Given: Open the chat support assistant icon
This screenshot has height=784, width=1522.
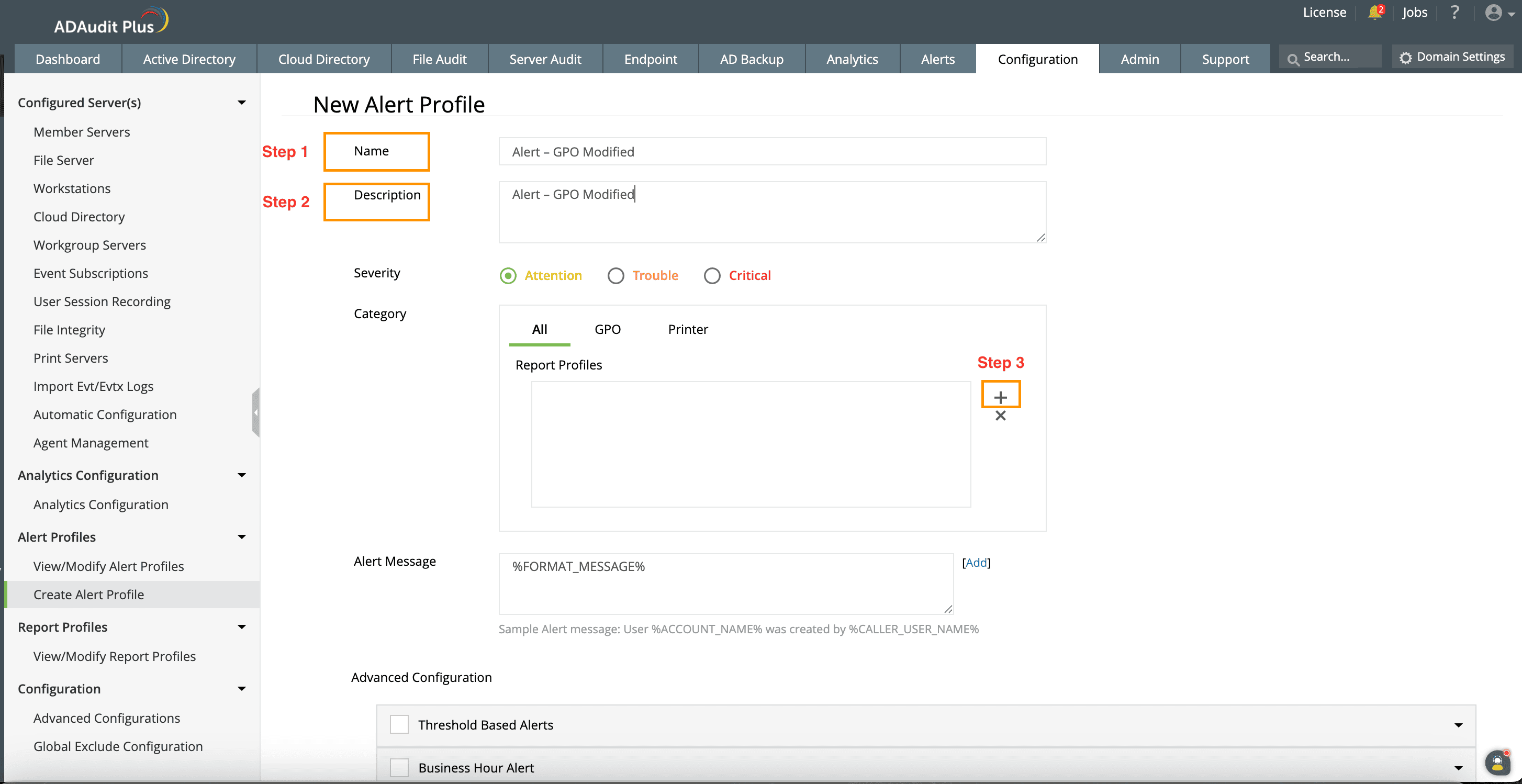Looking at the screenshot, I should (1497, 763).
